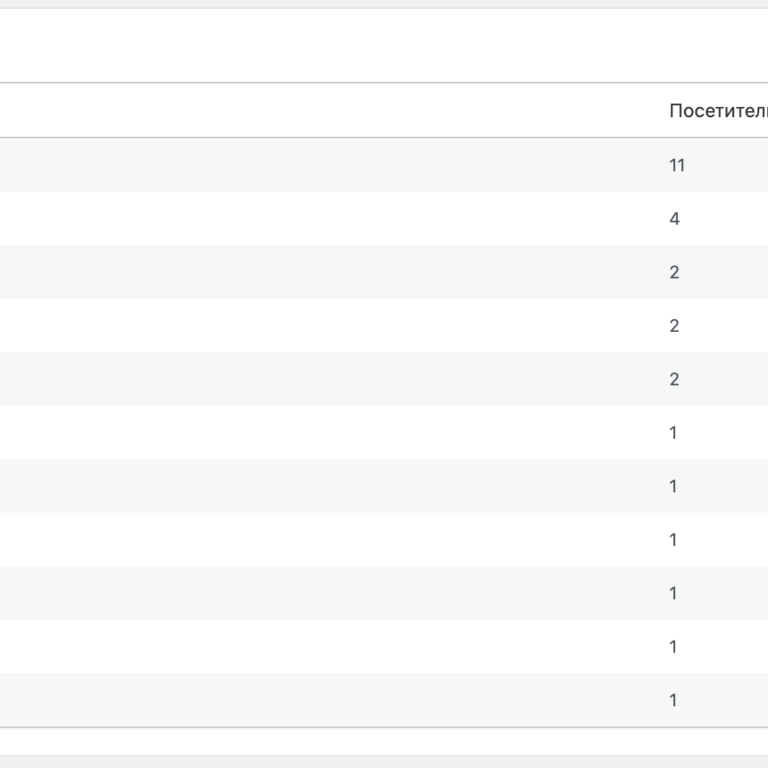Screen dimensions: 768x768
Task: Click the Посетители column header
Action: [718, 111]
